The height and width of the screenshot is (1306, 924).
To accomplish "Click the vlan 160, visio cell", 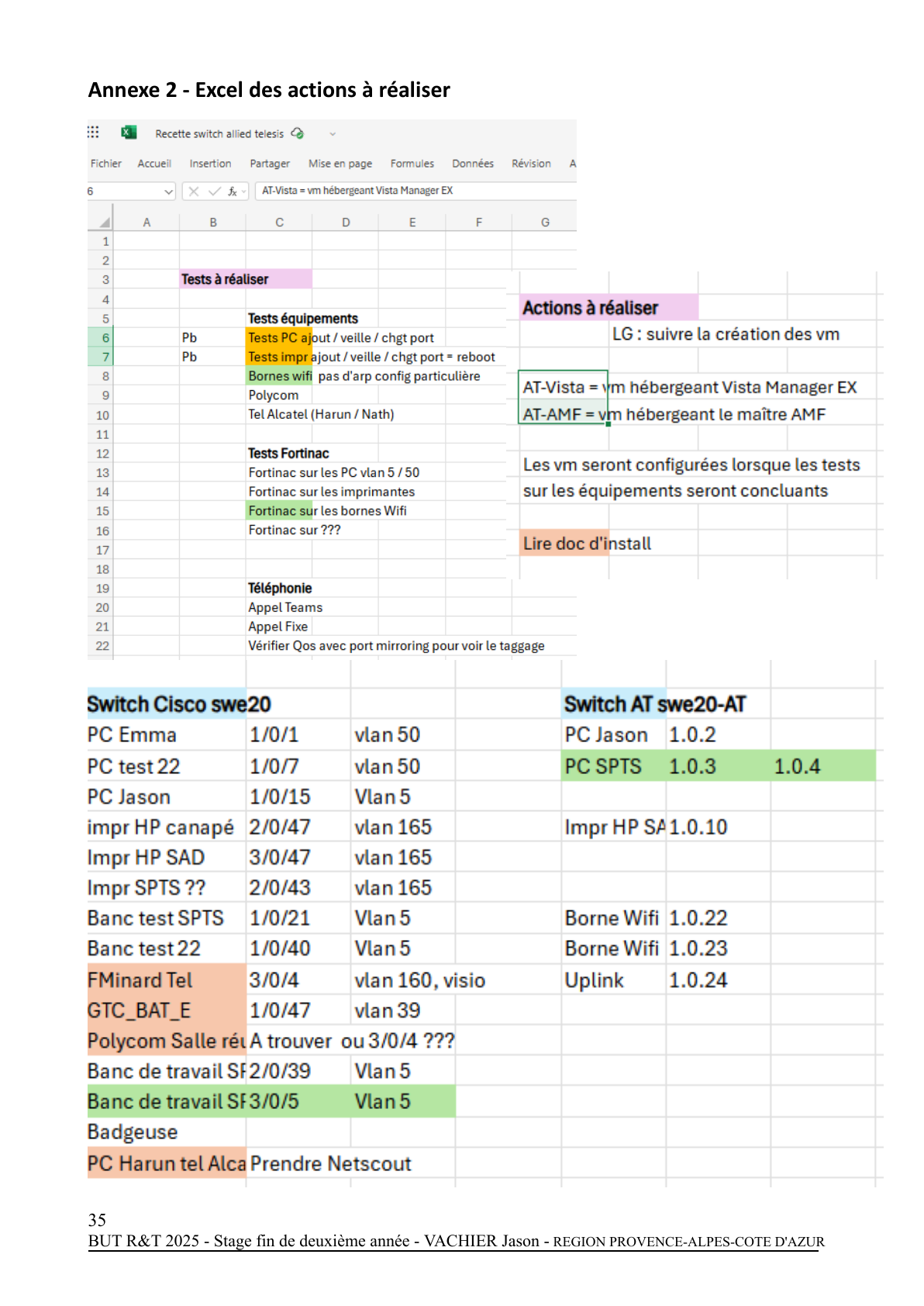I will (419, 980).
